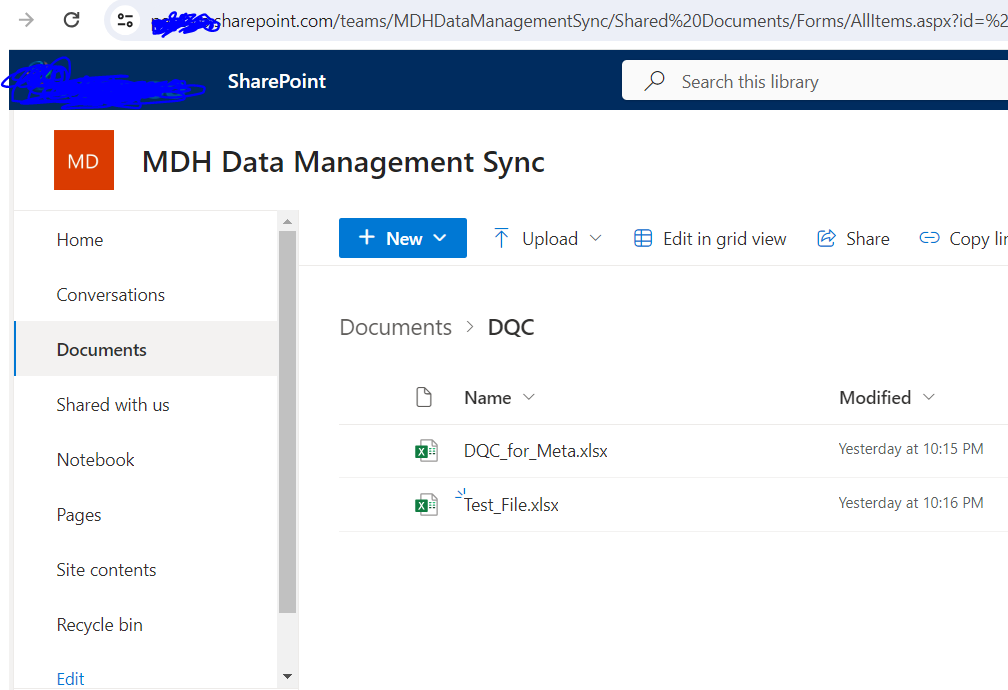Open the Modified column sort dropdown

[928, 397]
